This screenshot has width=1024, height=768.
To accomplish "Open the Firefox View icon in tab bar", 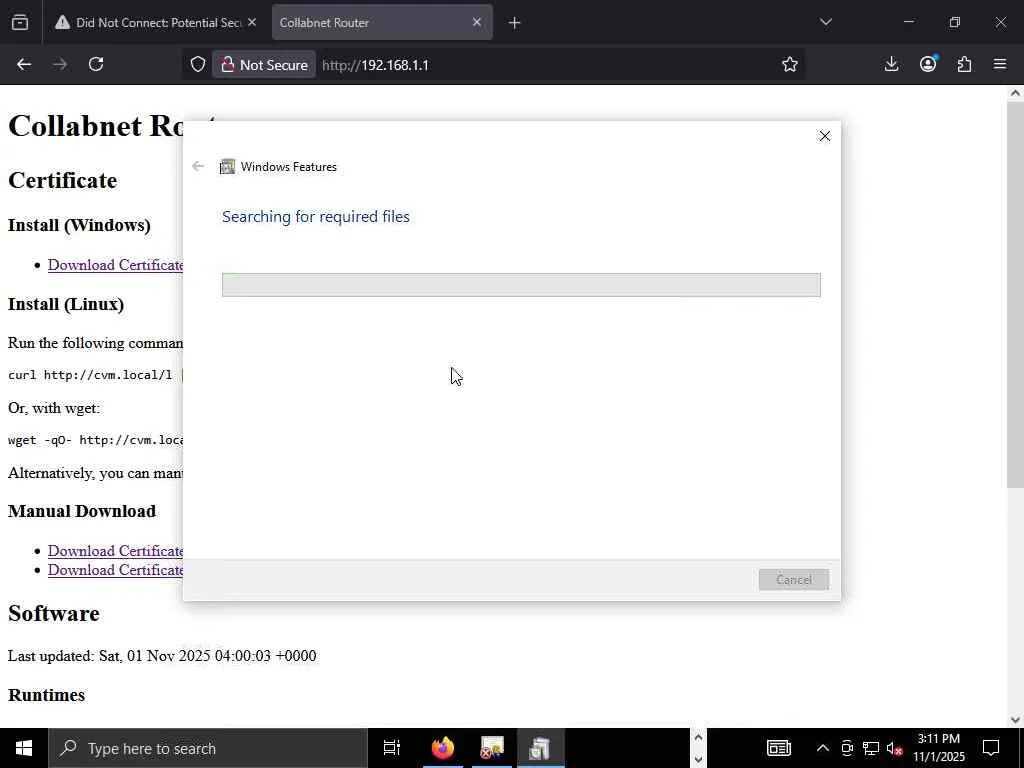I will click(20, 22).
